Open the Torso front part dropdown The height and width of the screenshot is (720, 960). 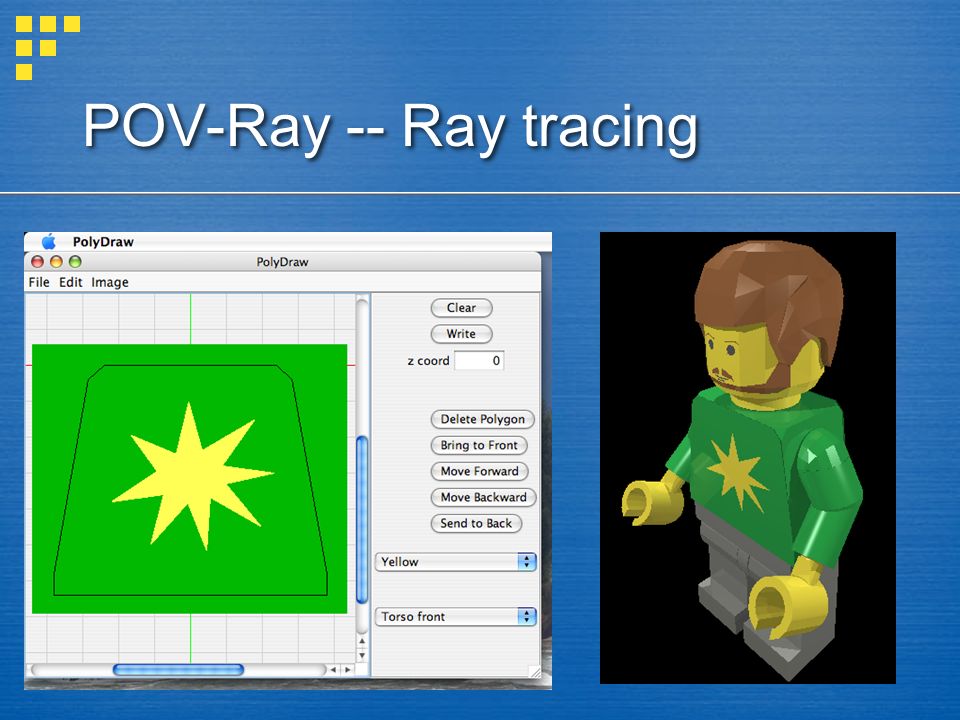click(456, 617)
